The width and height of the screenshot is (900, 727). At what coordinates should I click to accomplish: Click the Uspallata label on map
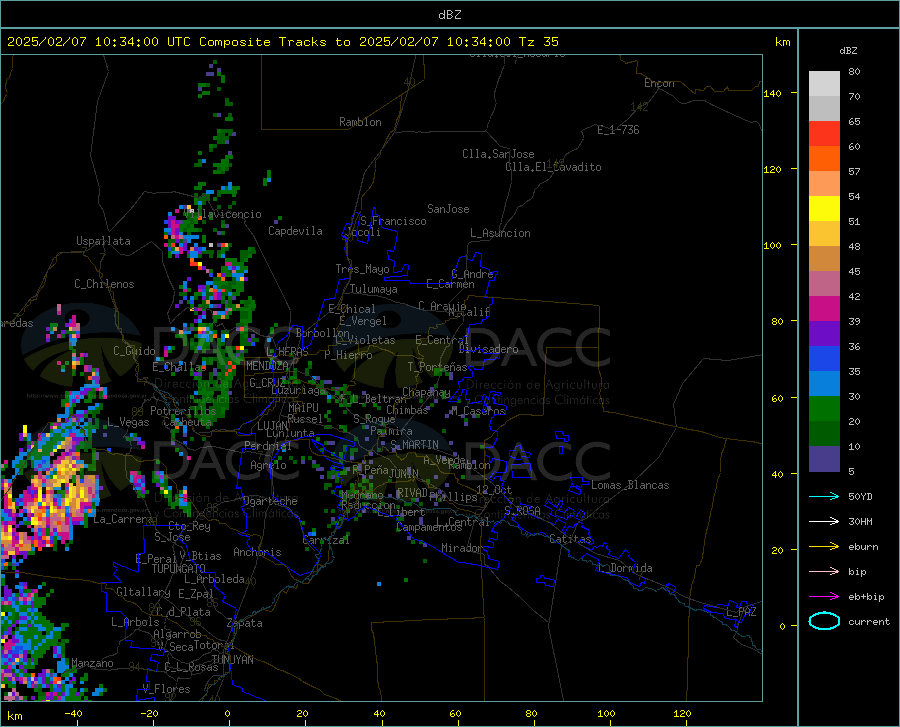(x=103, y=241)
